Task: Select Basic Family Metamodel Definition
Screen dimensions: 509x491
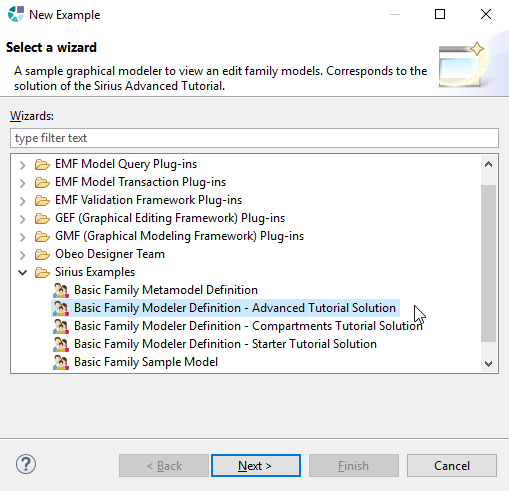Action: (166, 290)
